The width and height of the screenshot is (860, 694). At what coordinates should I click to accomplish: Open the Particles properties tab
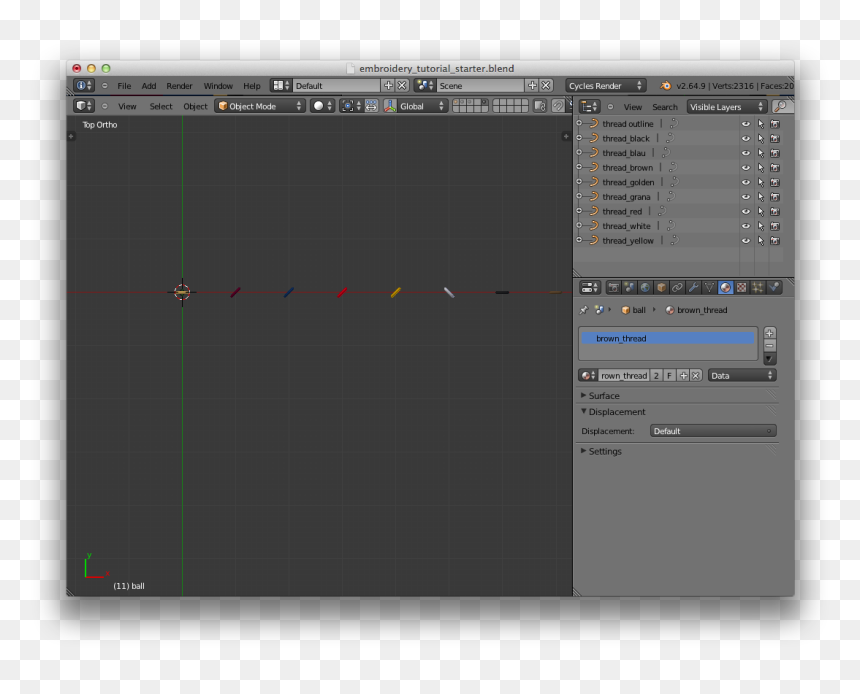point(757,287)
